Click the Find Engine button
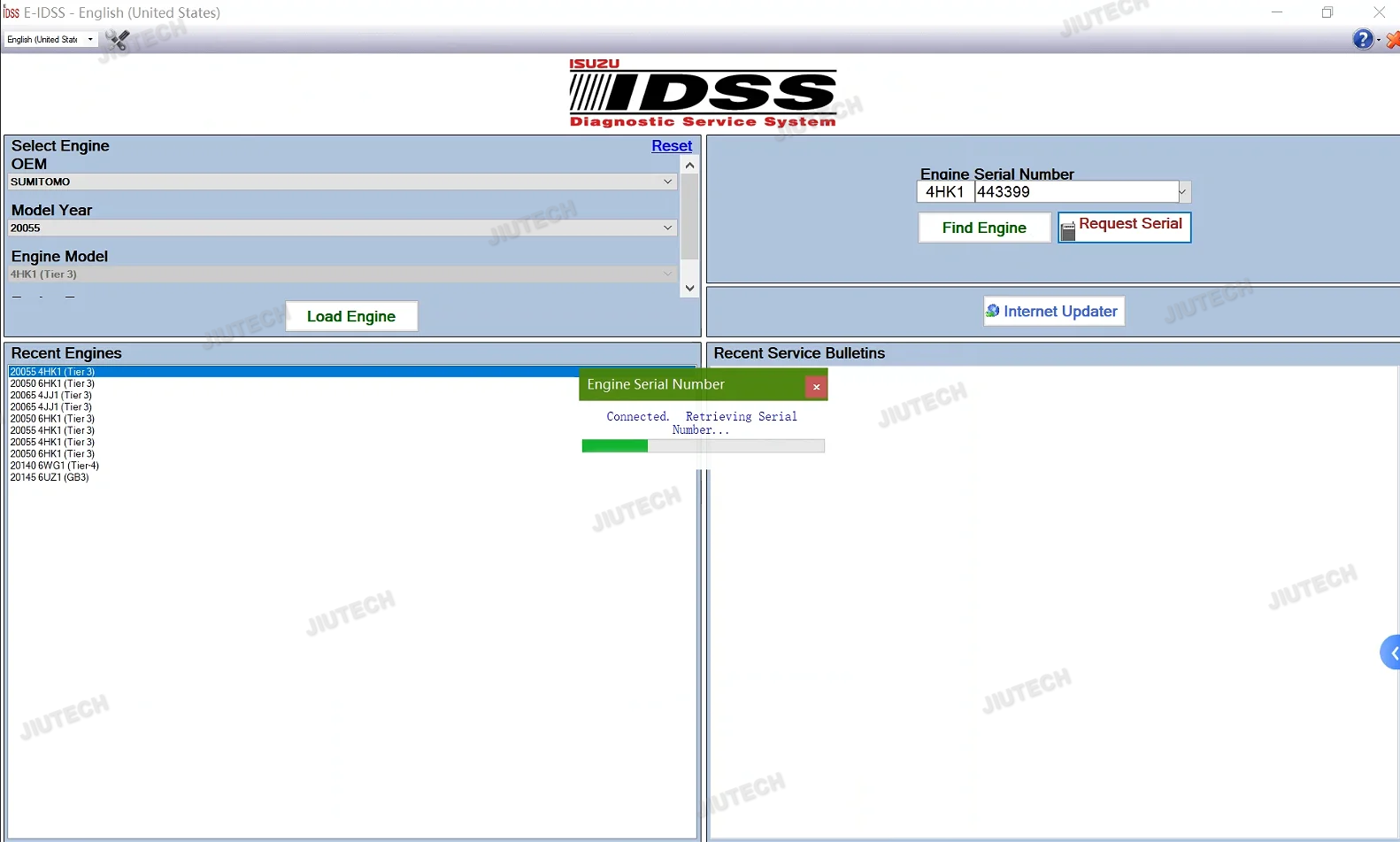 tap(984, 228)
